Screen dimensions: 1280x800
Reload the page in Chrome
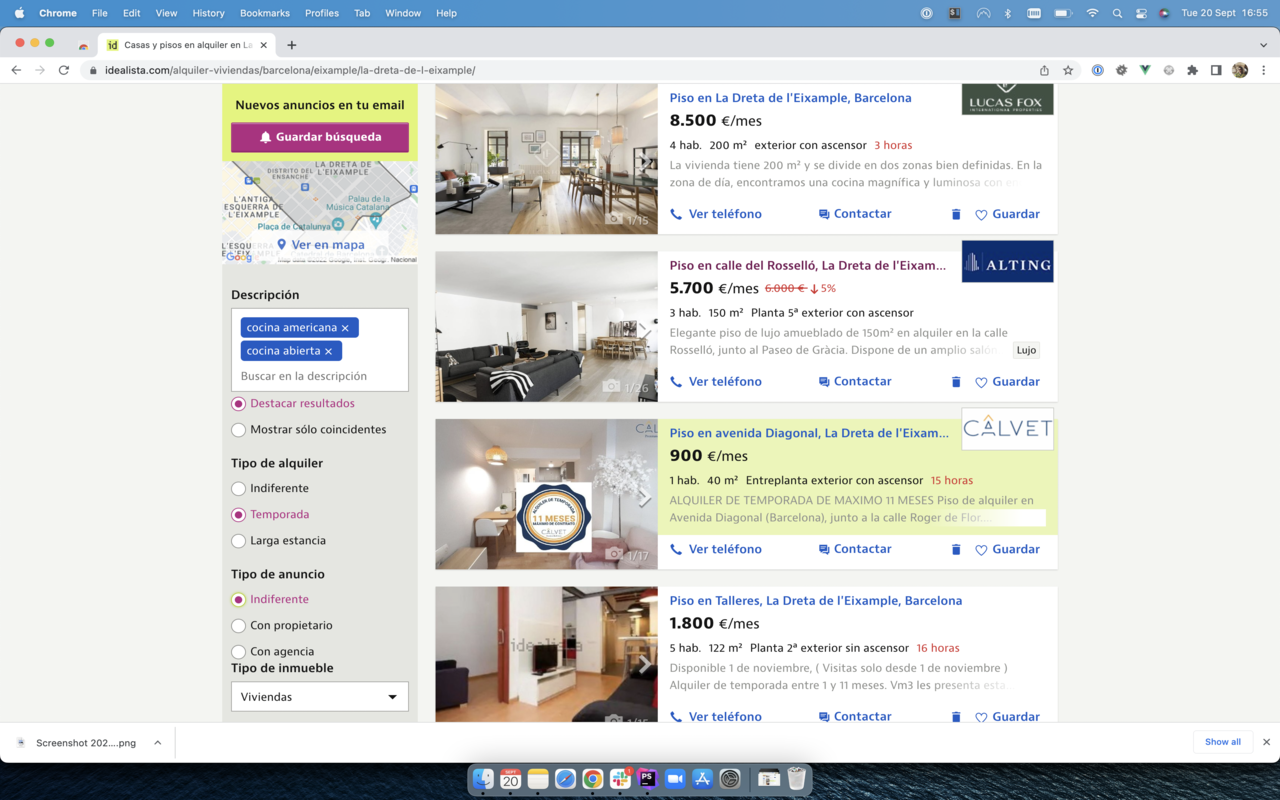pos(64,70)
